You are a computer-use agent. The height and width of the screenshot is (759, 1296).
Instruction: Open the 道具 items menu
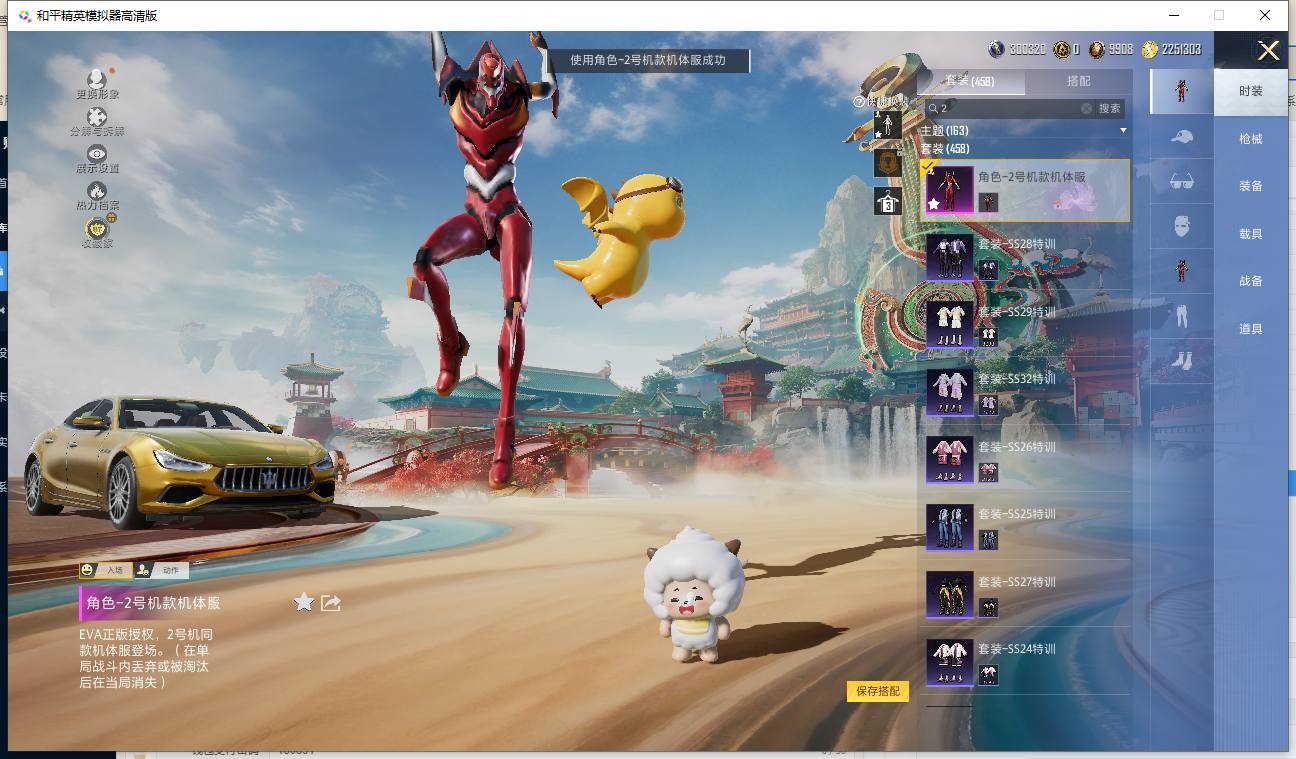click(1251, 329)
